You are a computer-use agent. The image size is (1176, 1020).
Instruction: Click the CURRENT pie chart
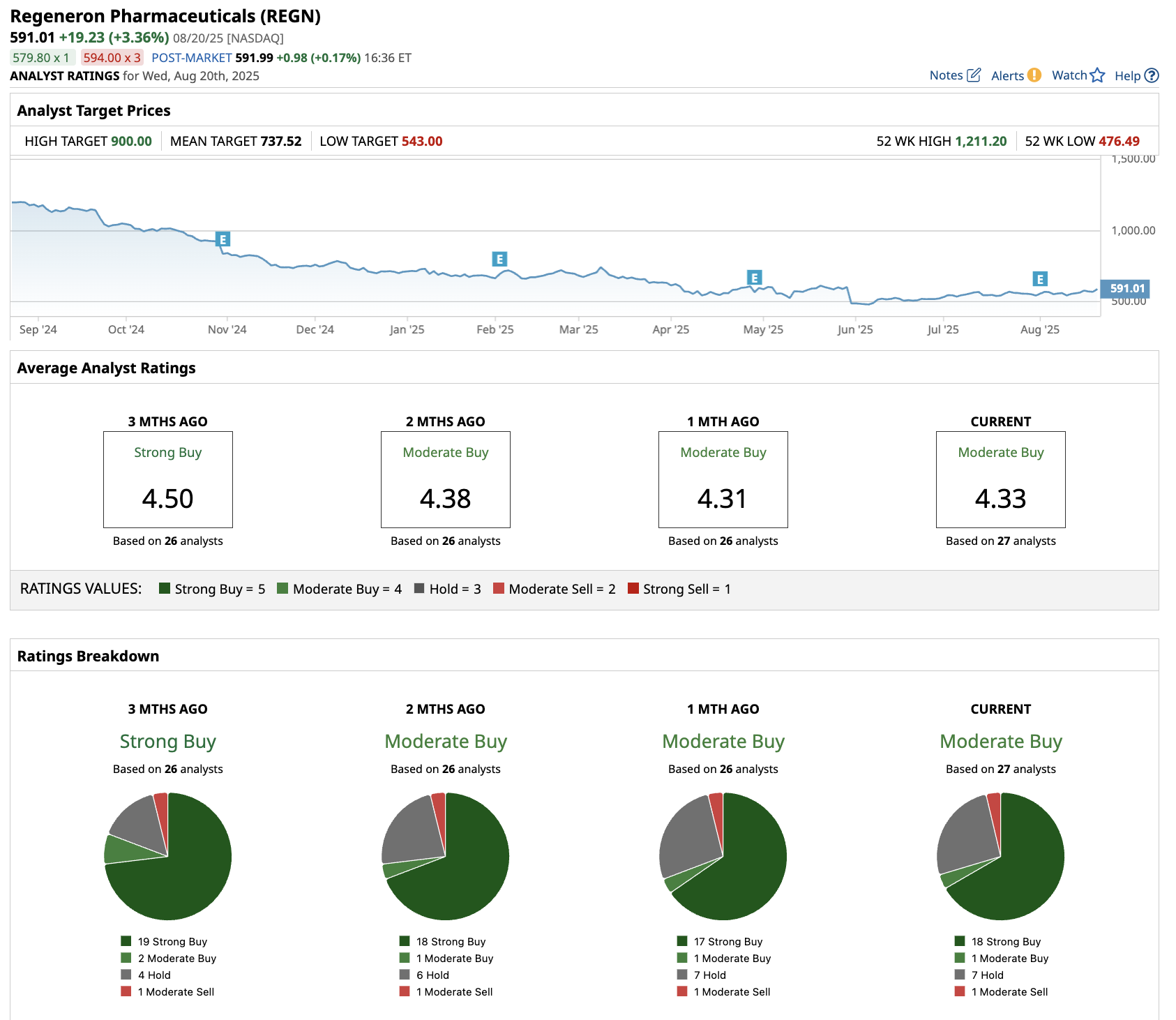coord(1001,856)
